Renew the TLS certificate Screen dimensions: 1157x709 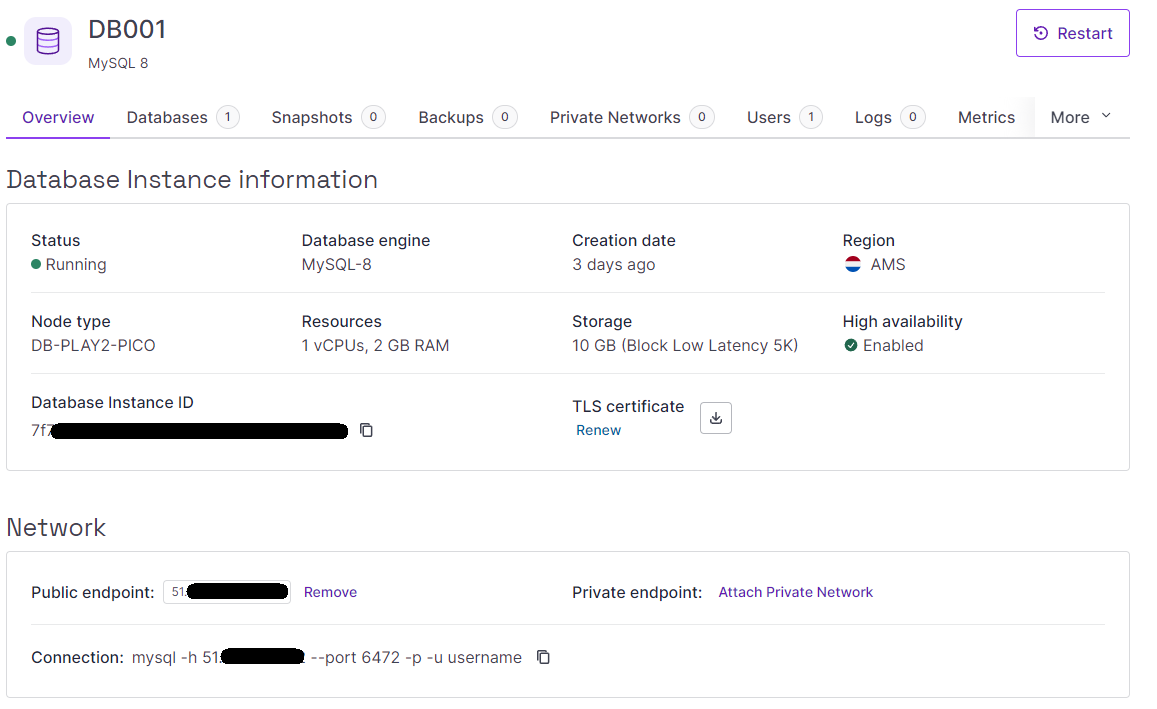(x=598, y=430)
